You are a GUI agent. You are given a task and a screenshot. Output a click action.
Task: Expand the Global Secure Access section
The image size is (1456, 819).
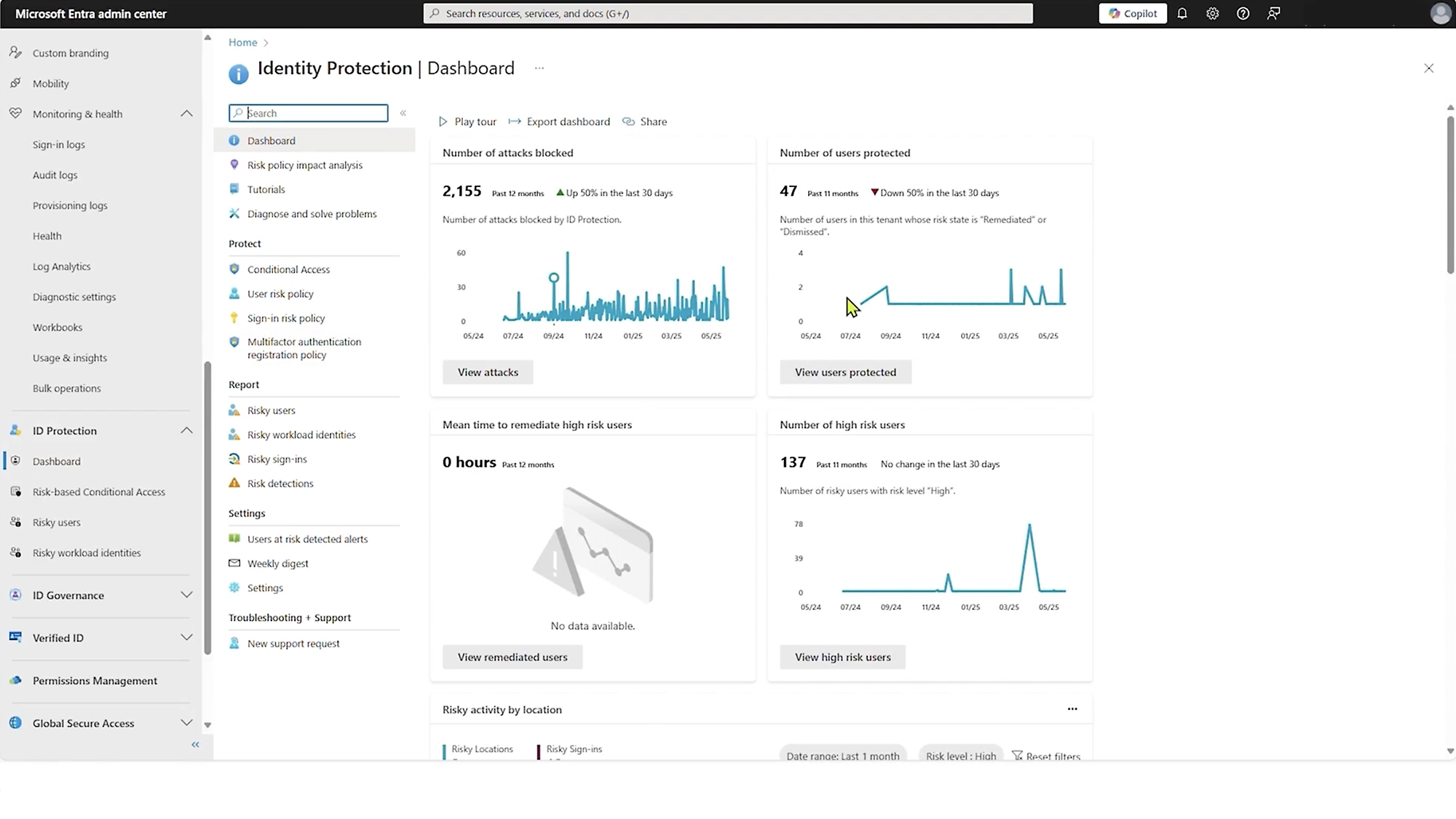pos(186,722)
